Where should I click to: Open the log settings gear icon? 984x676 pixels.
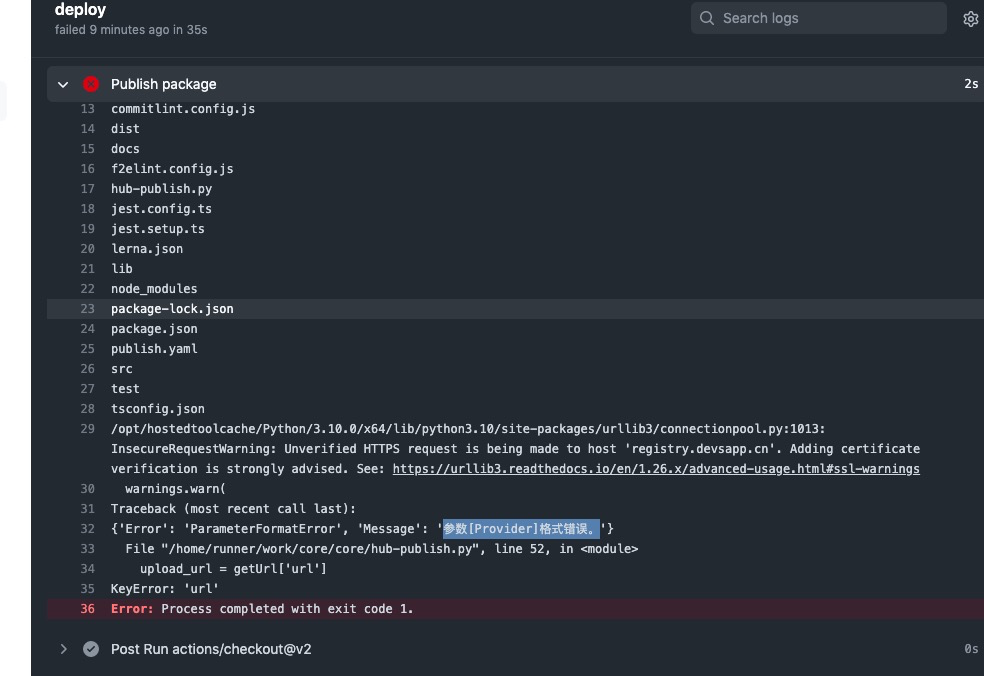click(969, 18)
